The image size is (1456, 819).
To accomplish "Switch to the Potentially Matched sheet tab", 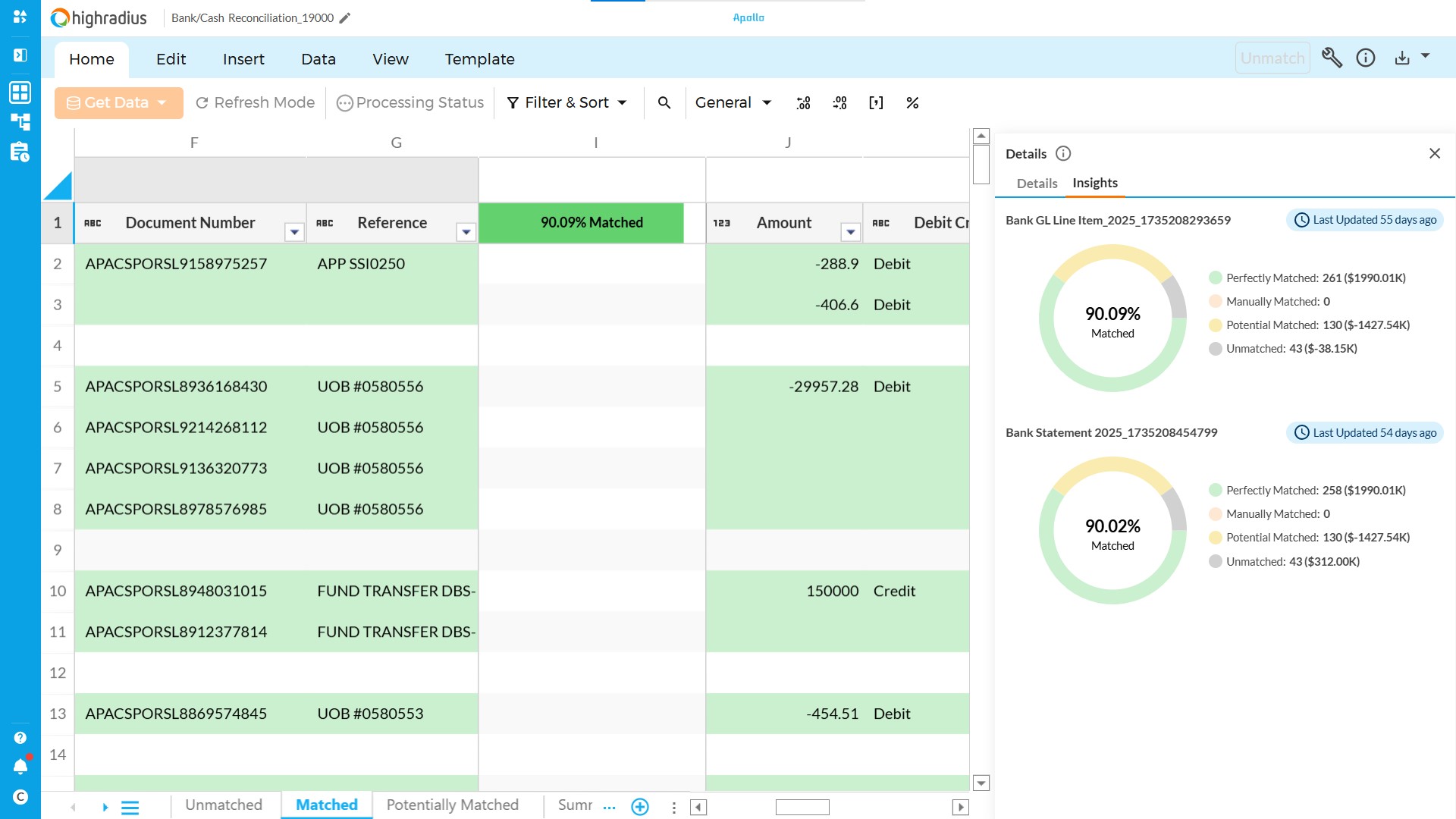I will [453, 805].
